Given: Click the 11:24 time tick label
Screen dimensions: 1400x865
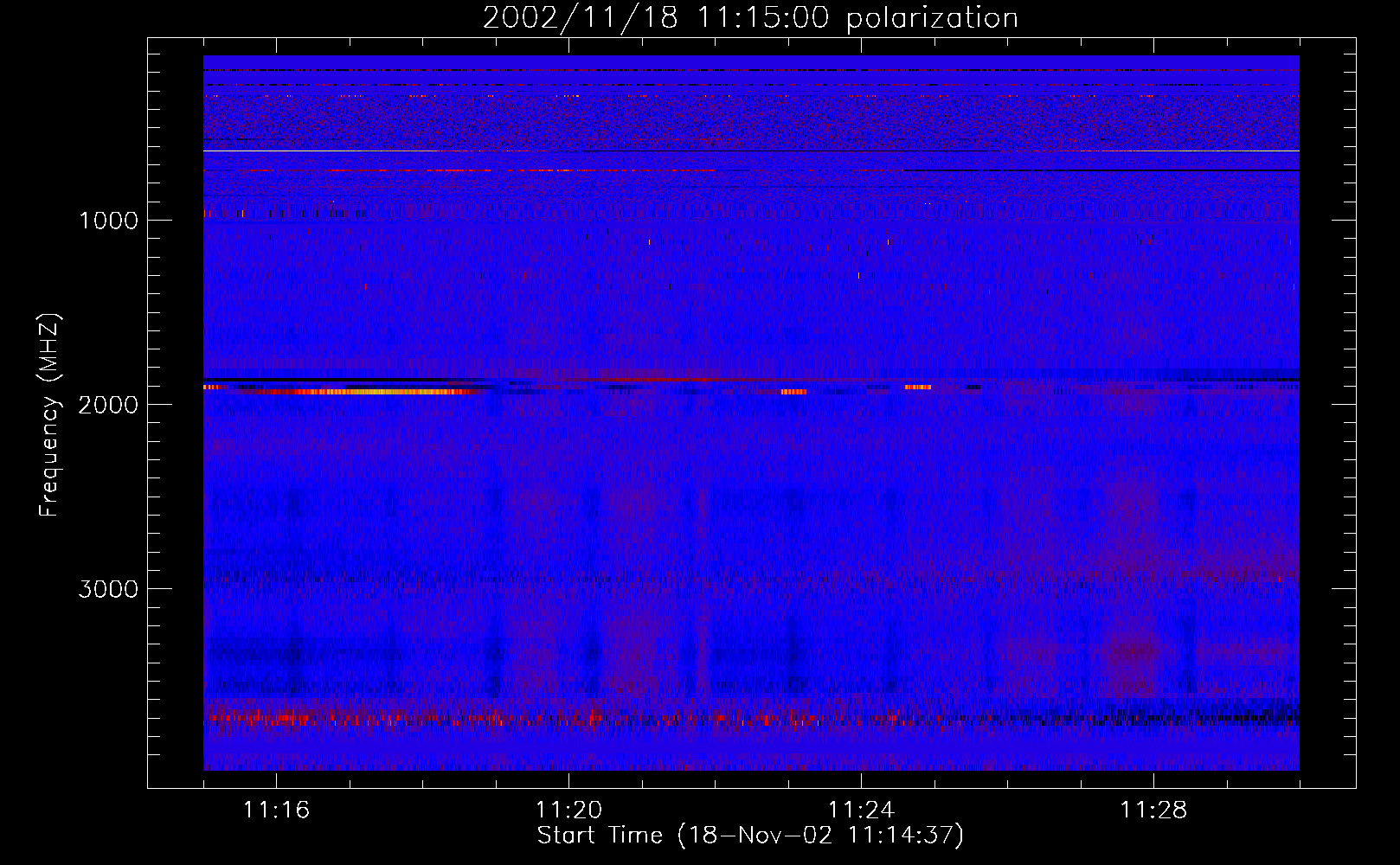Looking at the screenshot, I should (x=861, y=811).
